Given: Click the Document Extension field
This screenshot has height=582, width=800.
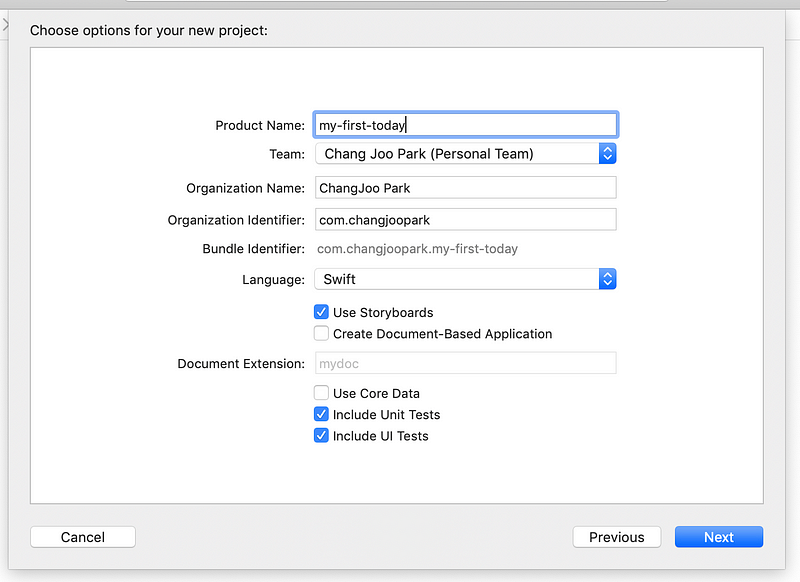Looking at the screenshot, I should pos(465,363).
